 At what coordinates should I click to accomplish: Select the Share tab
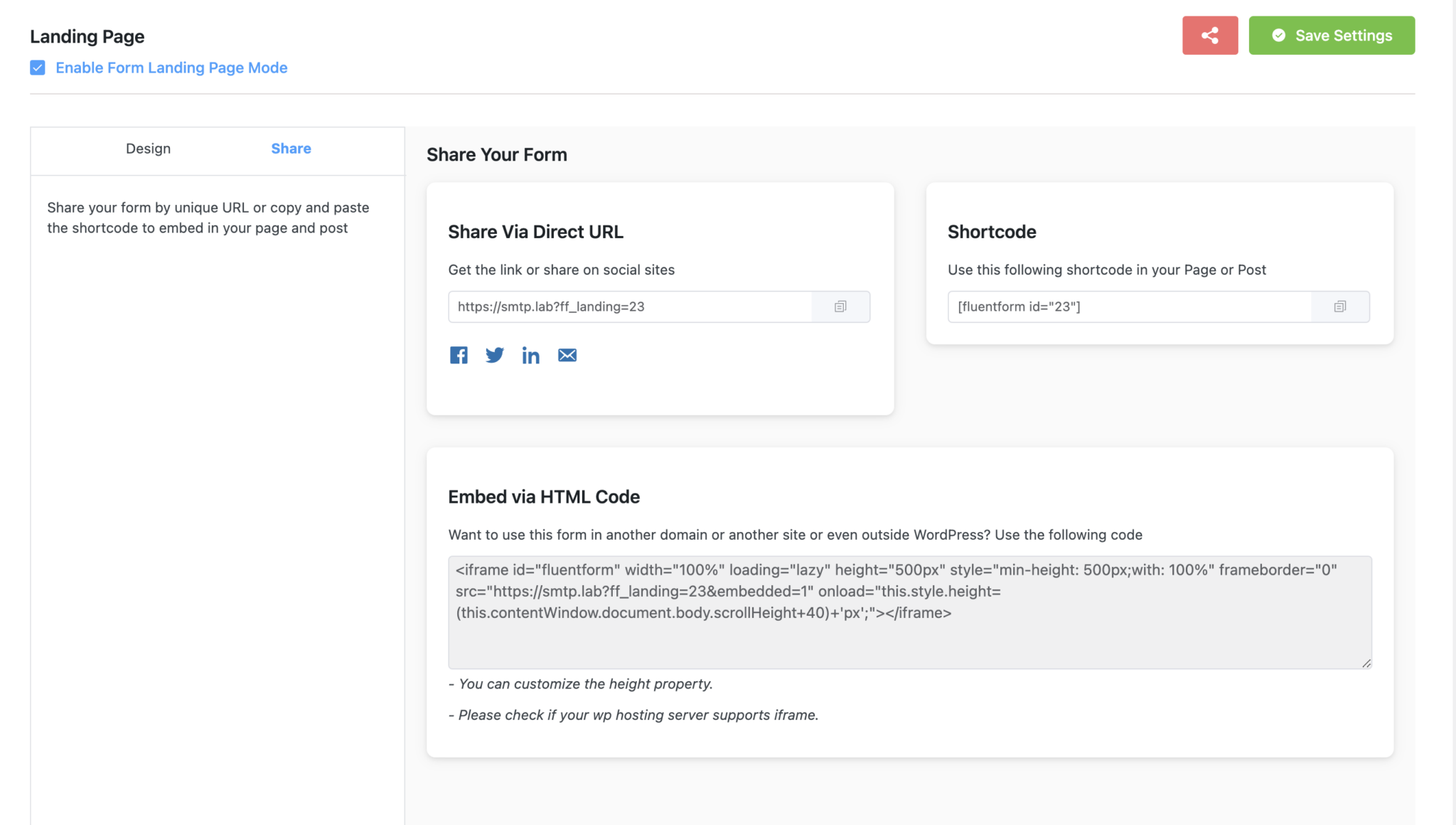291,149
